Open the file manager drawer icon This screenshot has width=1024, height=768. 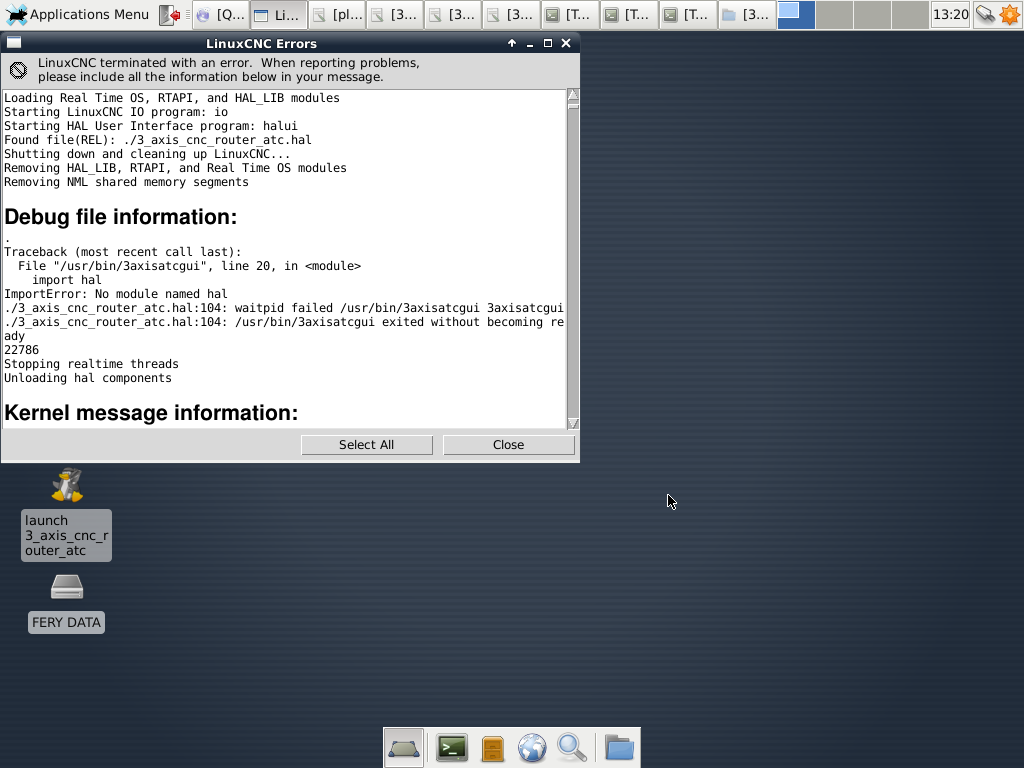pyautogui.click(x=492, y=748)
